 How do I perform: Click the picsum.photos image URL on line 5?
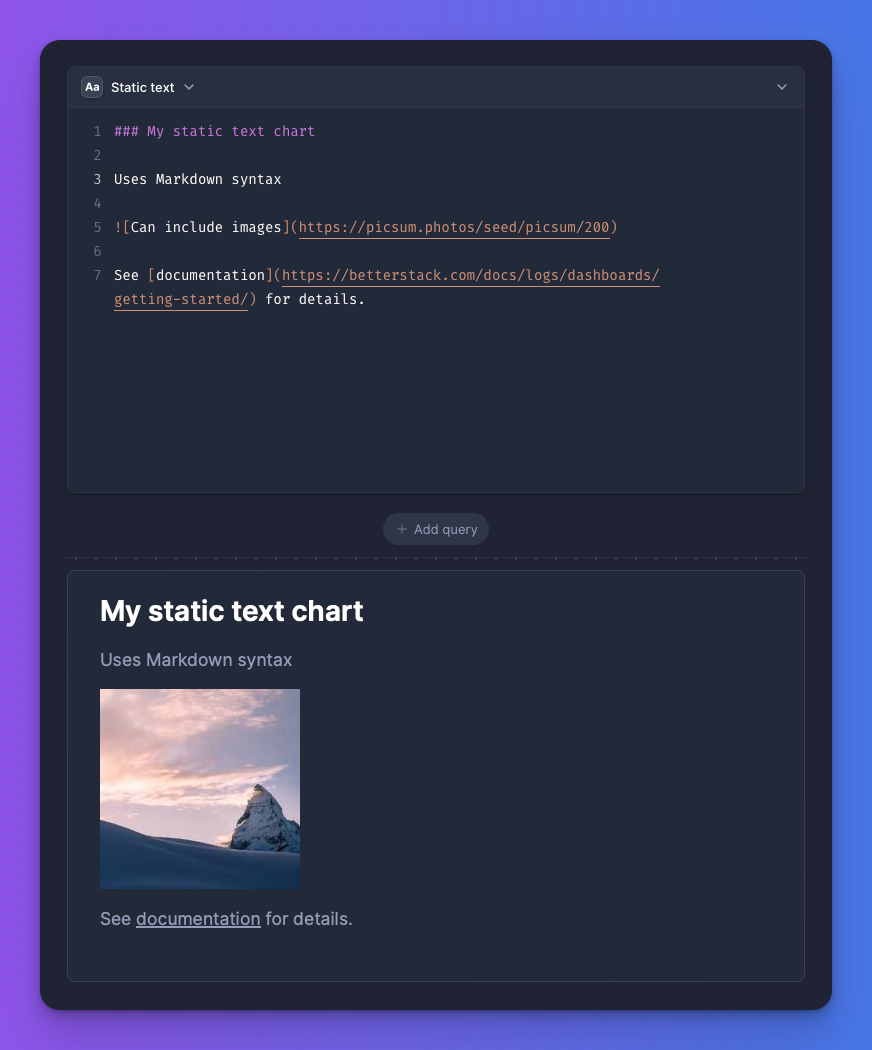[453, 227]
